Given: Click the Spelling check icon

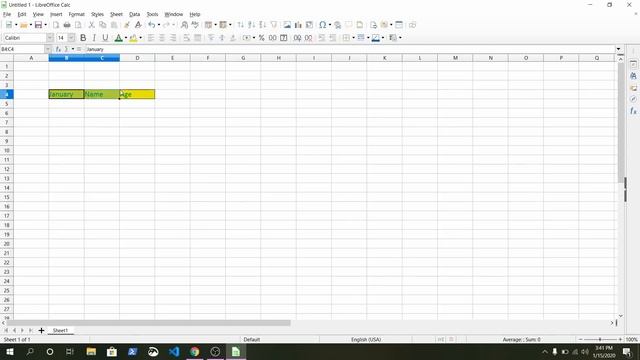Looking at the screenshot, I should (x=196, y=25).
